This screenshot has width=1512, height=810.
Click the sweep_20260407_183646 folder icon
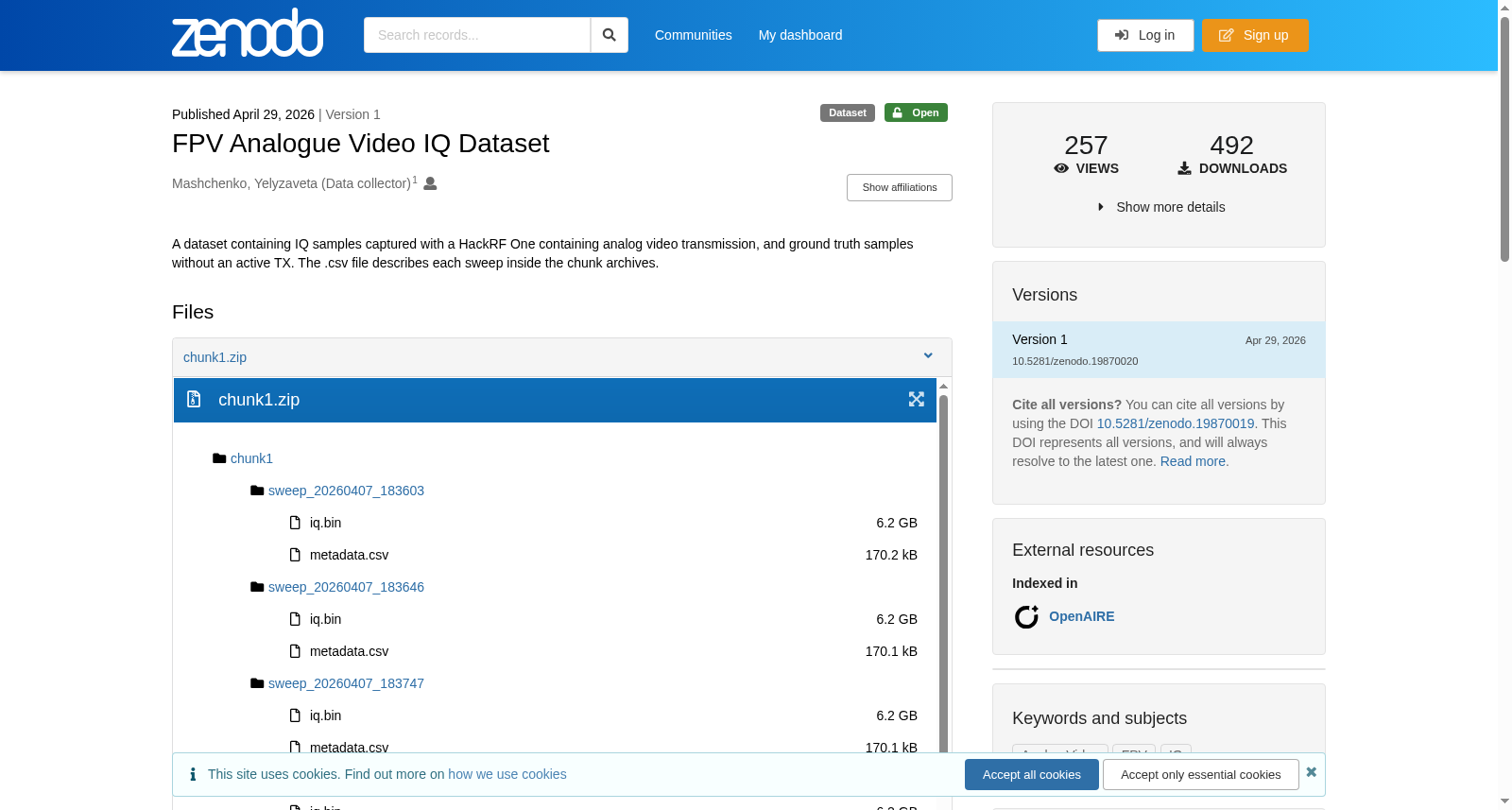click(x=257, y=587)
